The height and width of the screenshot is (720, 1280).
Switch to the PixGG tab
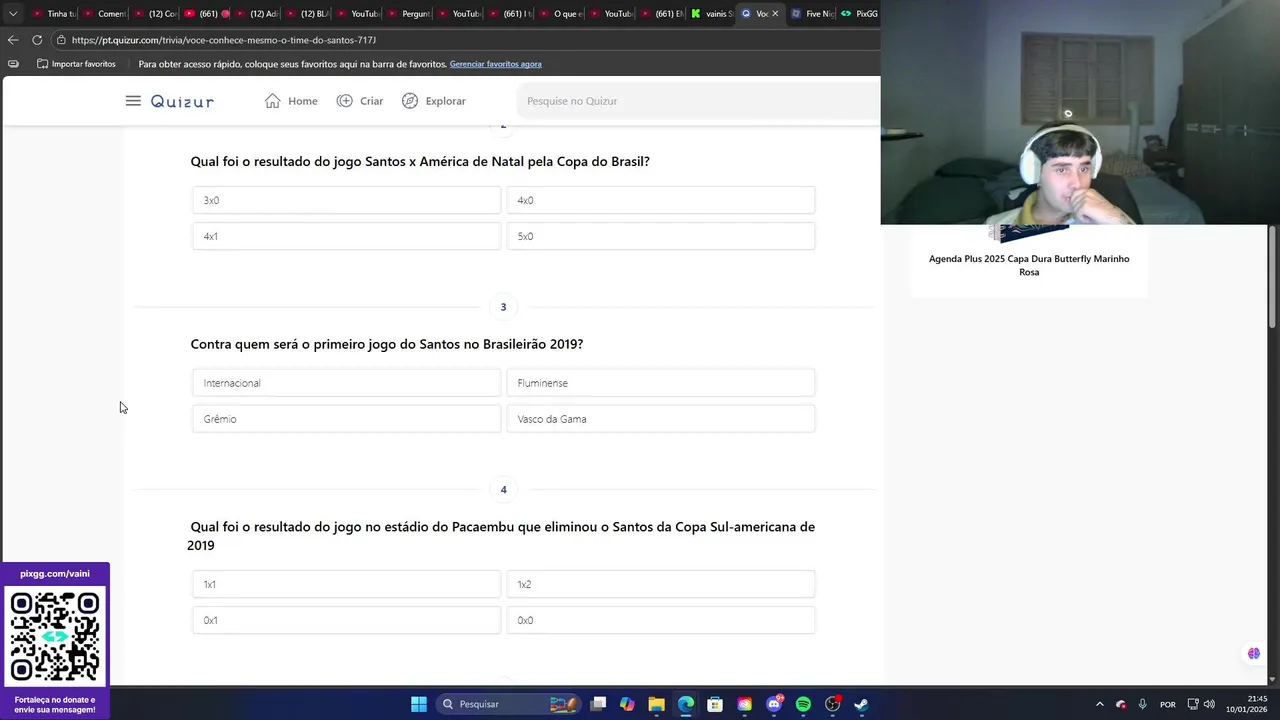(860, 14)
